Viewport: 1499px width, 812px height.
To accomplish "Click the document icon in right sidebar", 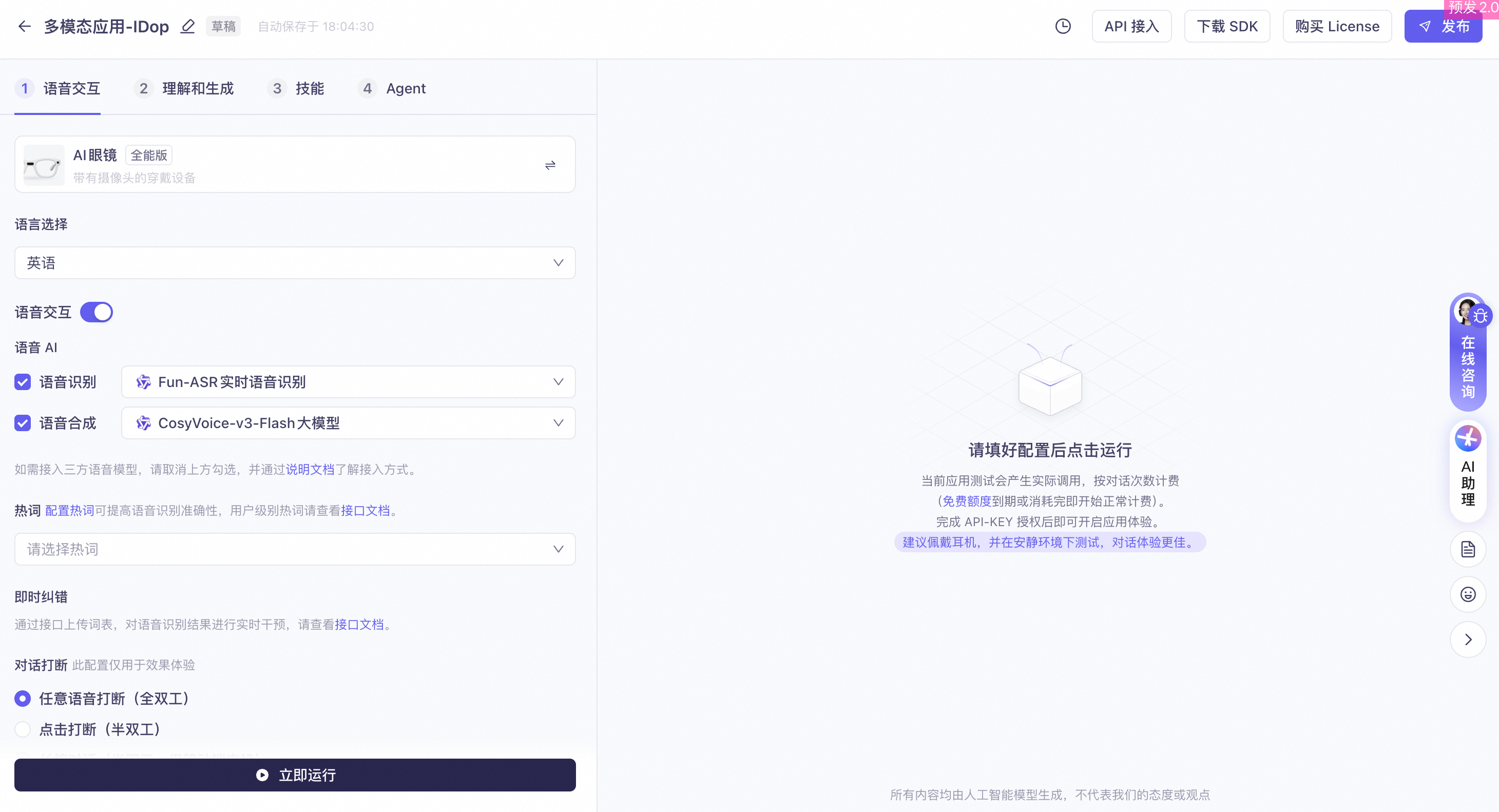I will pos(1468,549).
